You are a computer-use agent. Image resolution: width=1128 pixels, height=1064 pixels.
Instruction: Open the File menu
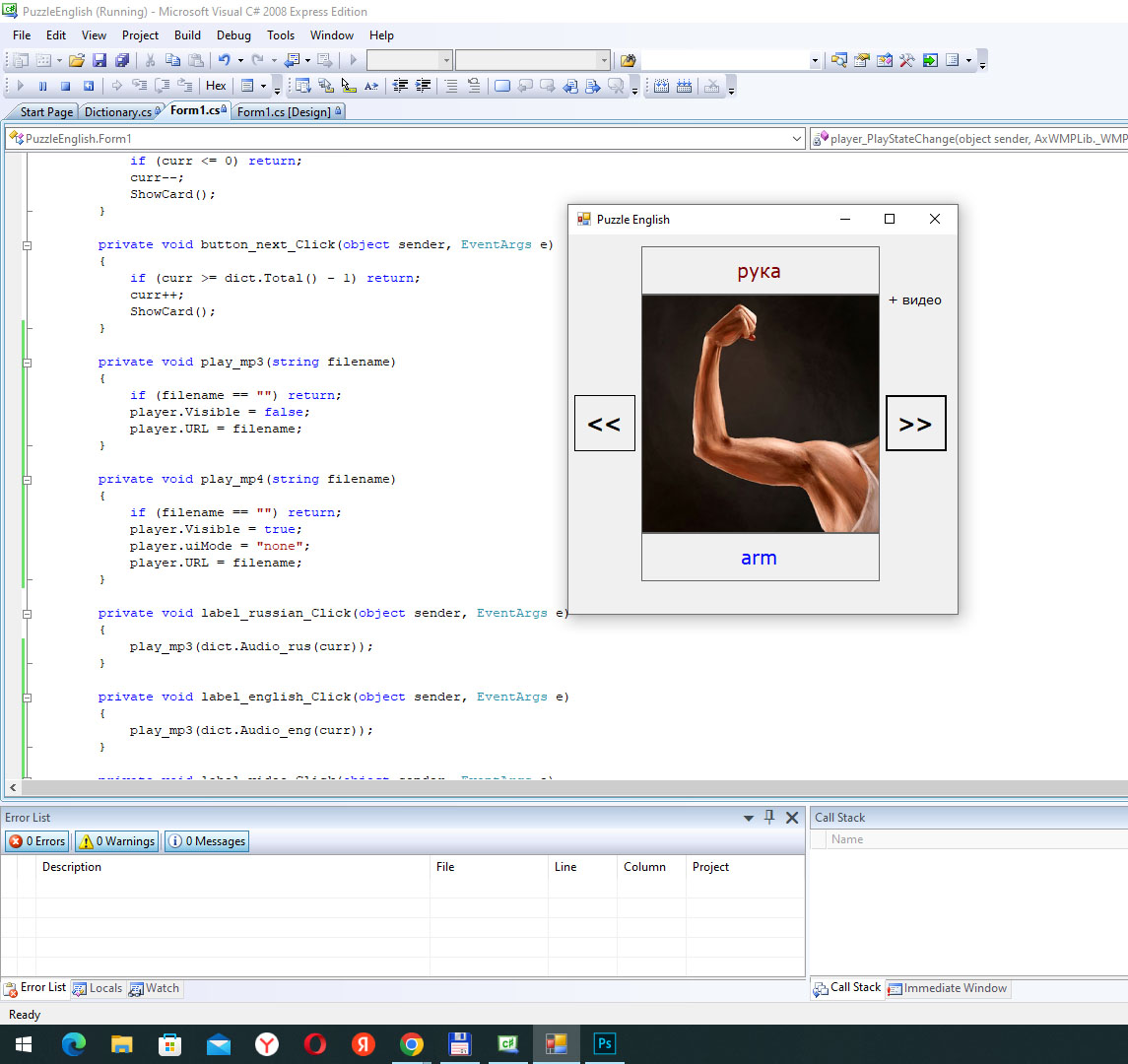[x=22, y=35]
